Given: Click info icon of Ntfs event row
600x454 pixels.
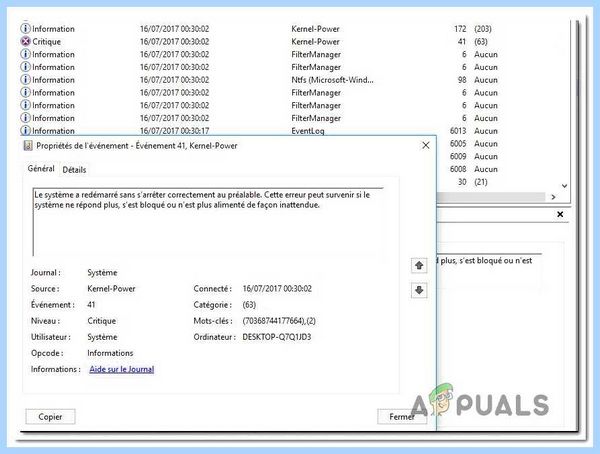Looking at the screenshot, I should 25,80.
